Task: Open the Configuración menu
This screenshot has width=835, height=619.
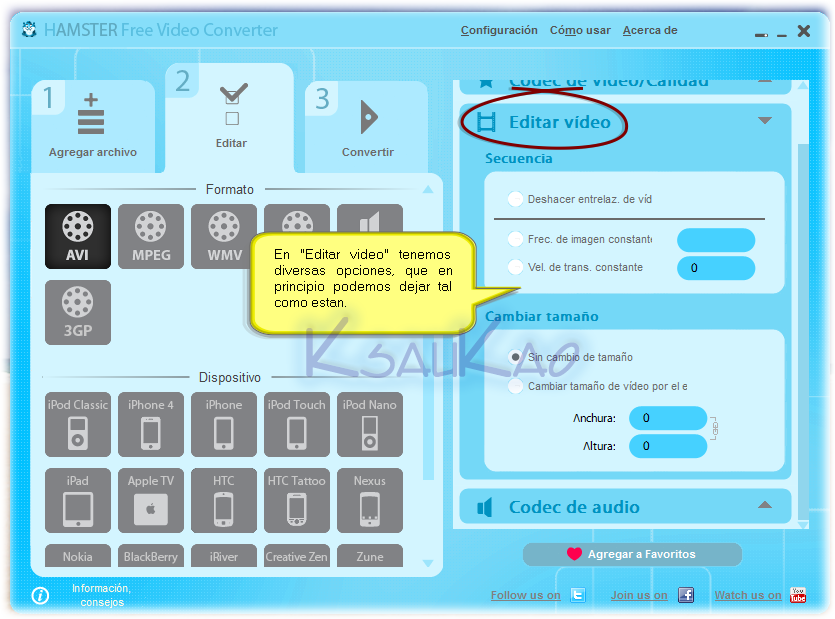Action: (x=499, y=30)
